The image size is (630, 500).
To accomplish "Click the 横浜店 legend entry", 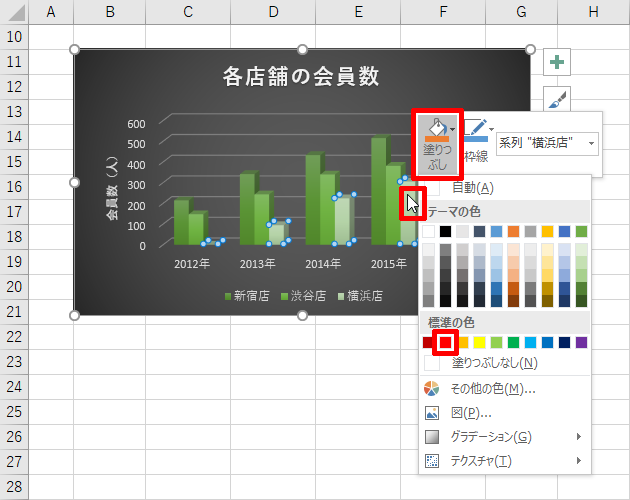I will [360, 296].
